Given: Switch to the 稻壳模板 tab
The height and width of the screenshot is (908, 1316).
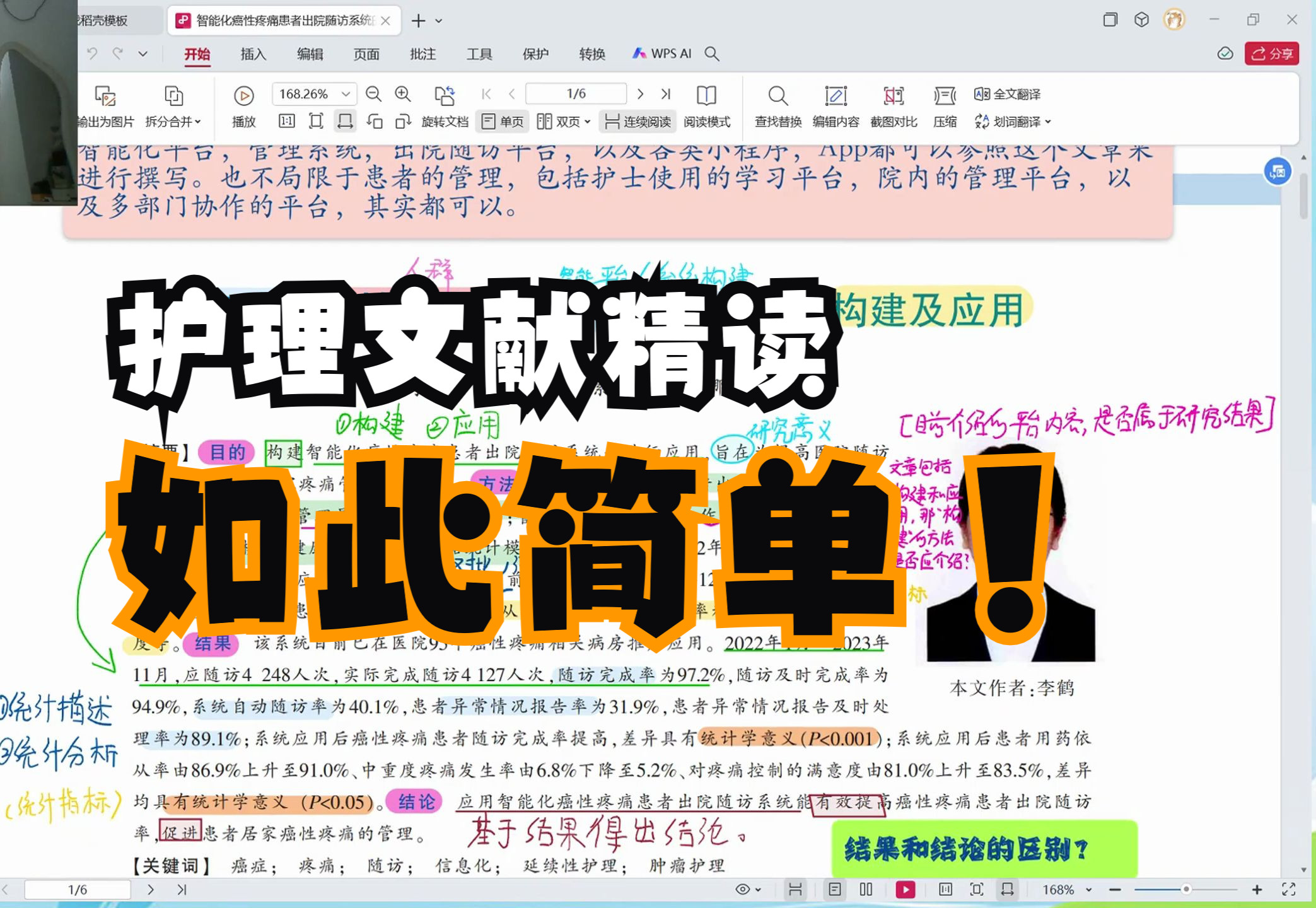Looking at the screenshot, I should [104, 21].
